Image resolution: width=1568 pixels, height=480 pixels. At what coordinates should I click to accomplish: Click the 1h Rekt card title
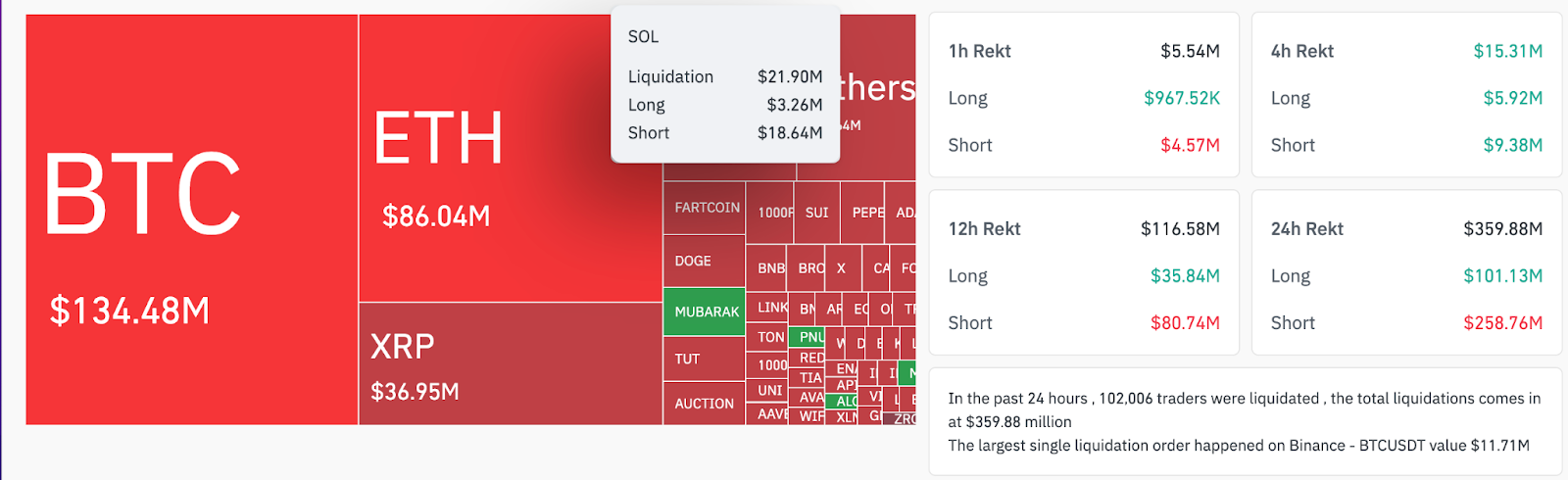(x=979, y=51)
